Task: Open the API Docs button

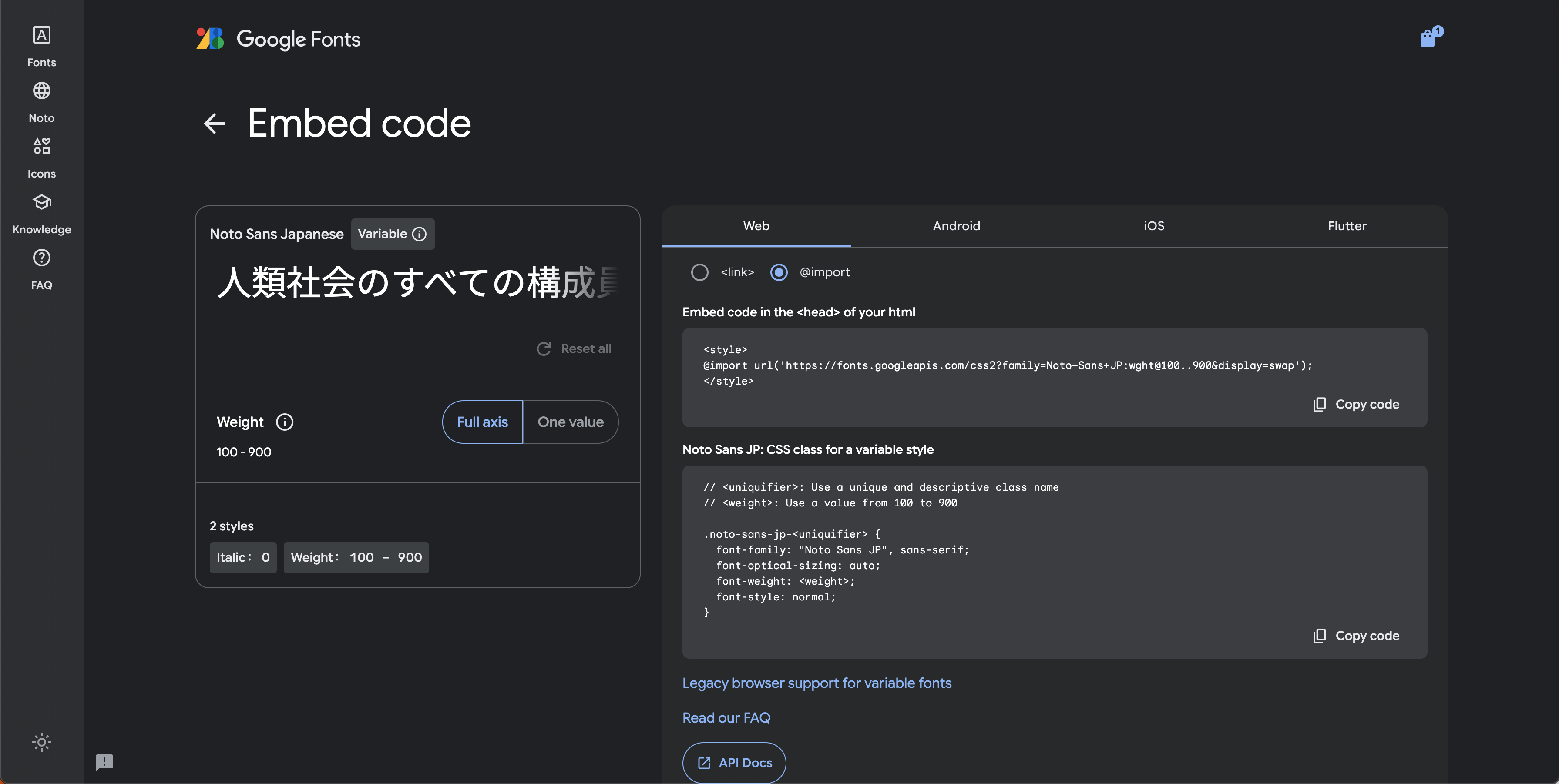Action: pyautogui.click(x=734, y=763)
